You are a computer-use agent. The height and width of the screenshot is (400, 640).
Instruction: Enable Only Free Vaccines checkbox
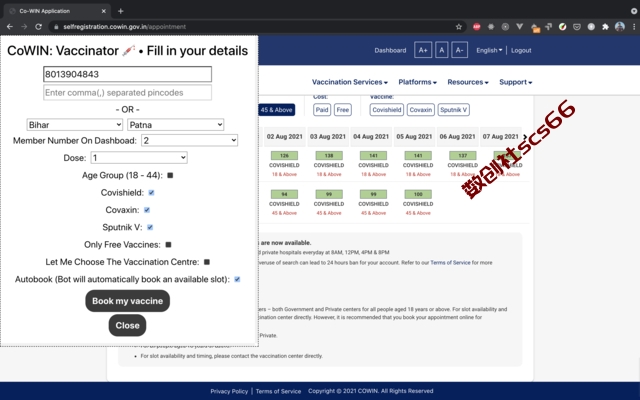(x=168, y=244)
